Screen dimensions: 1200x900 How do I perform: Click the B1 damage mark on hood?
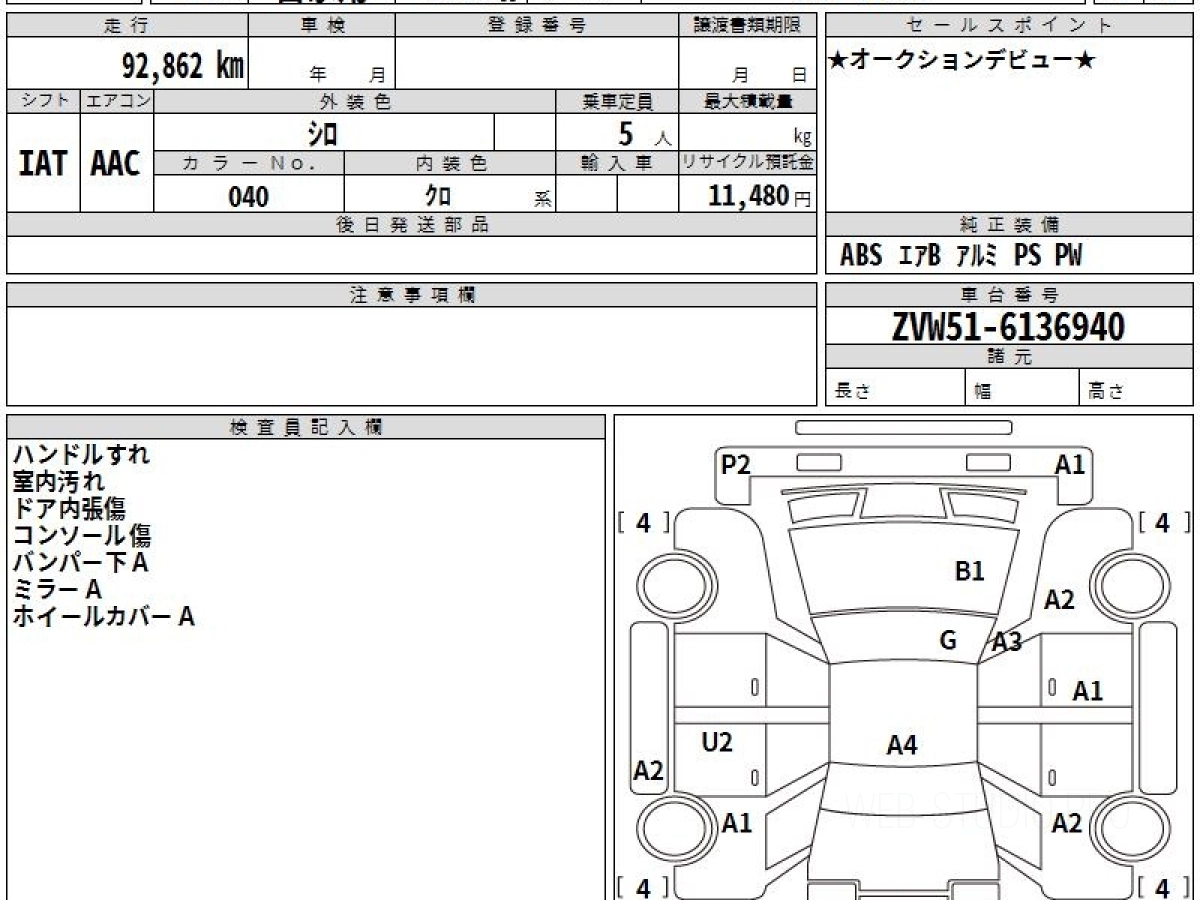point(970,571)
